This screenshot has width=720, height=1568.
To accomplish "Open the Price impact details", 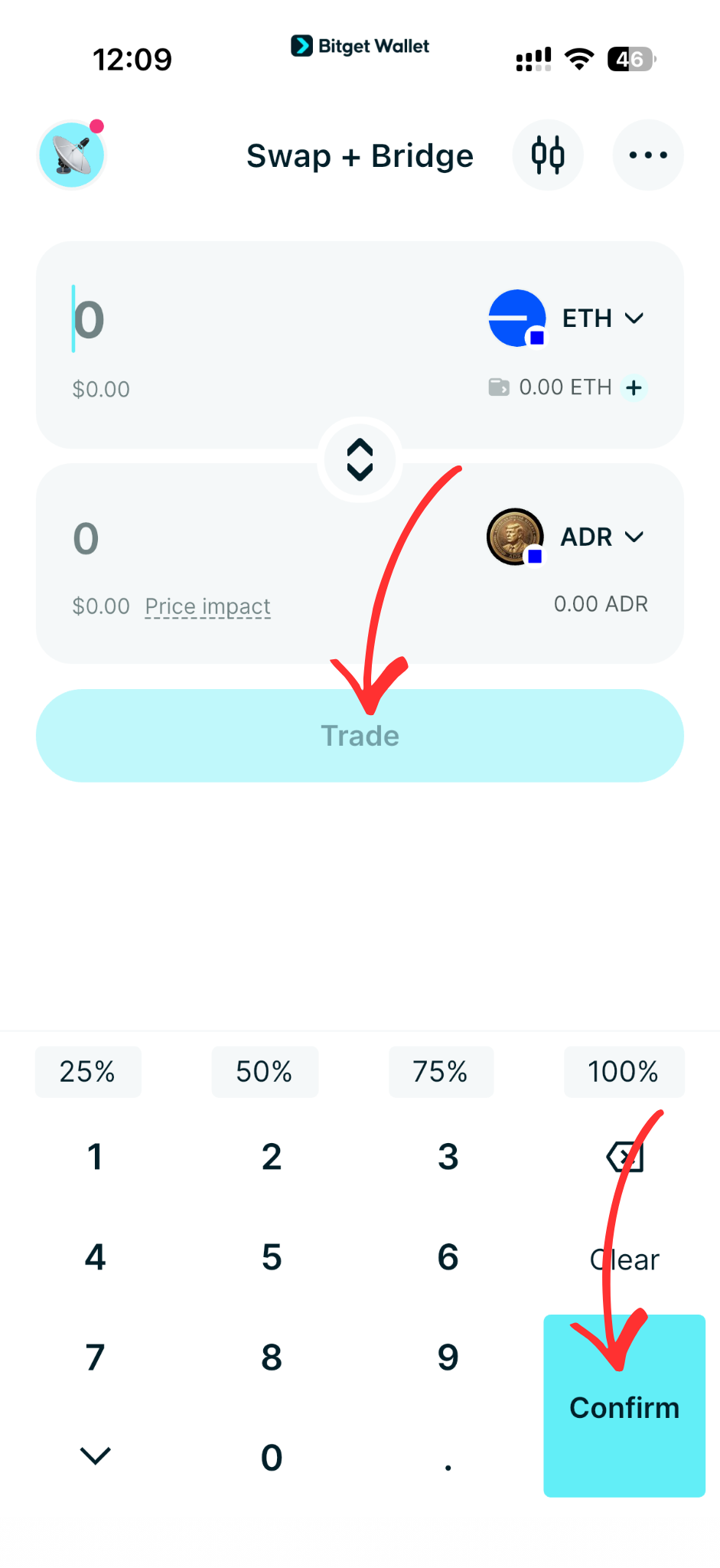I will tap(207, 606).
